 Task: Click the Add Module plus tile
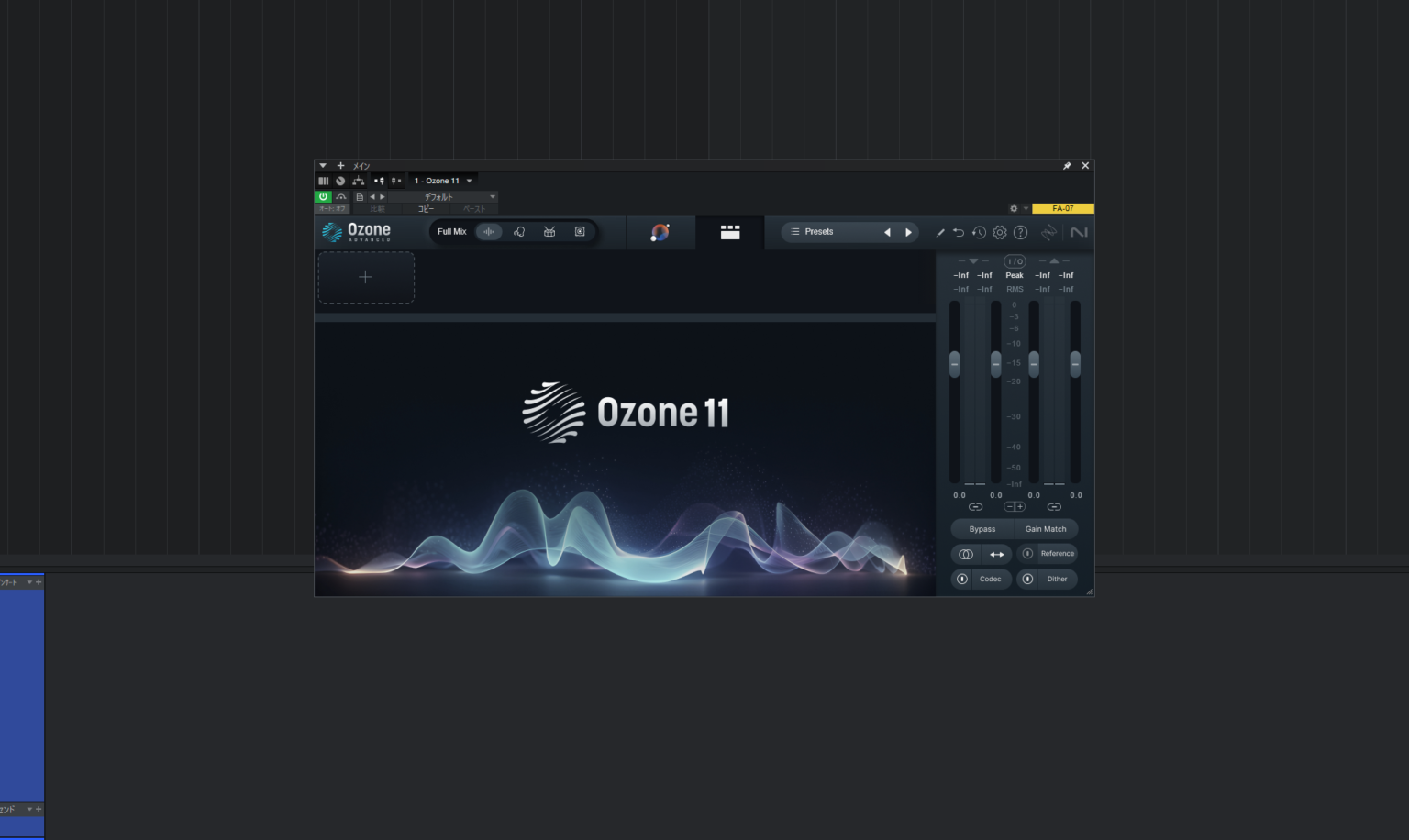coord(365,276)
